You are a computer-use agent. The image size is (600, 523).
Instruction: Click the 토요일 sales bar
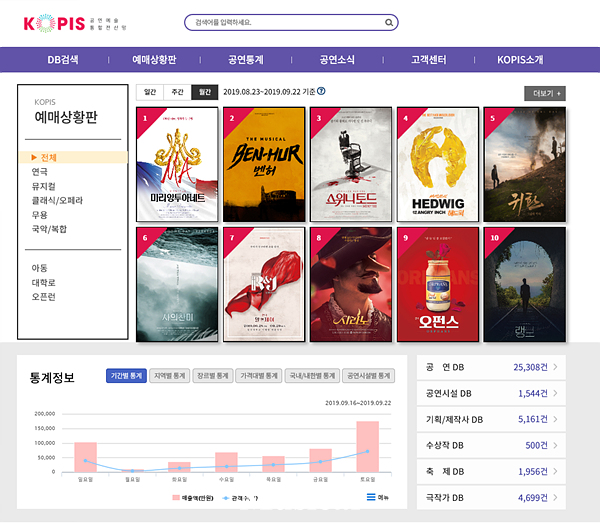(x=368, y=446)
